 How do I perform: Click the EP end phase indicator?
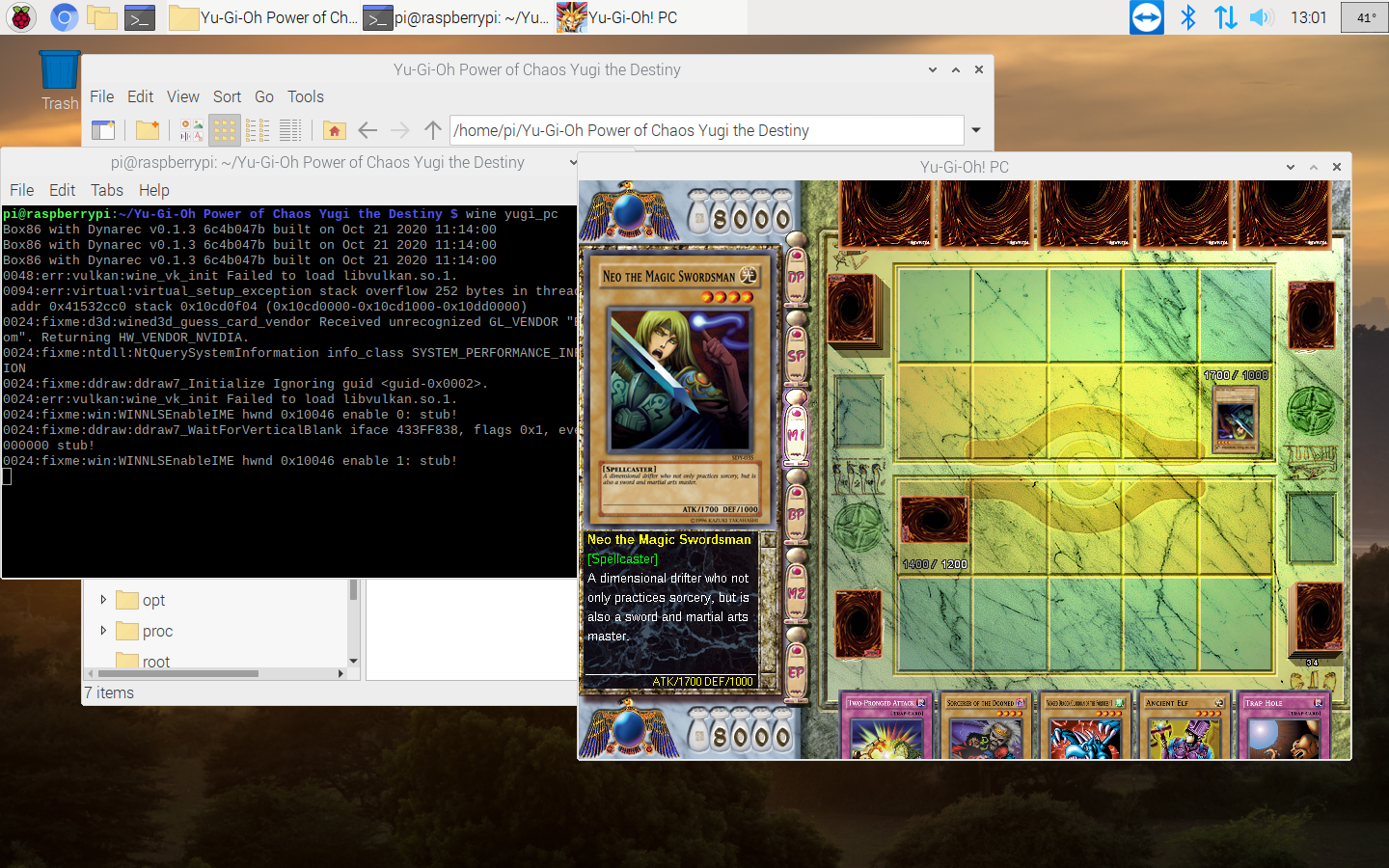coord(796,672)
